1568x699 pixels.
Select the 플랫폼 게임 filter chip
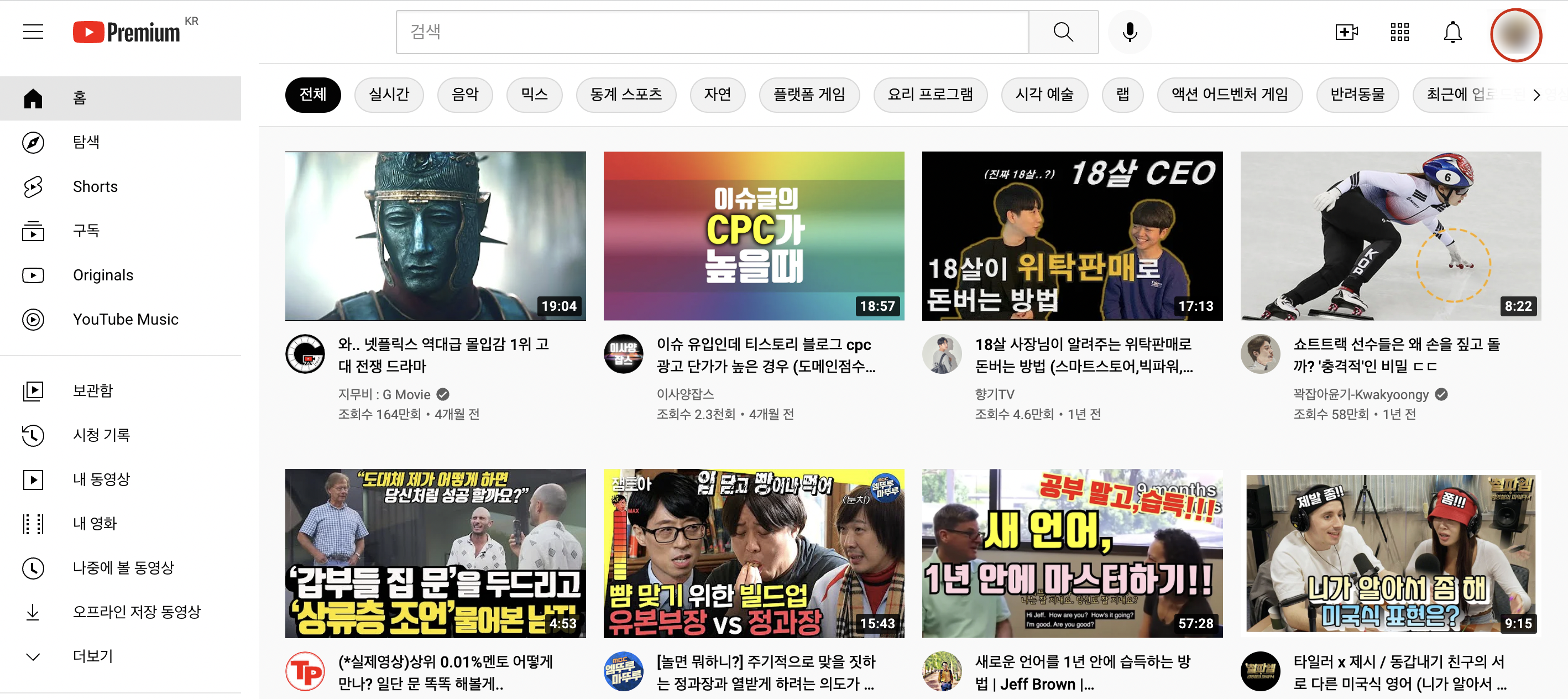click(809, 95)
